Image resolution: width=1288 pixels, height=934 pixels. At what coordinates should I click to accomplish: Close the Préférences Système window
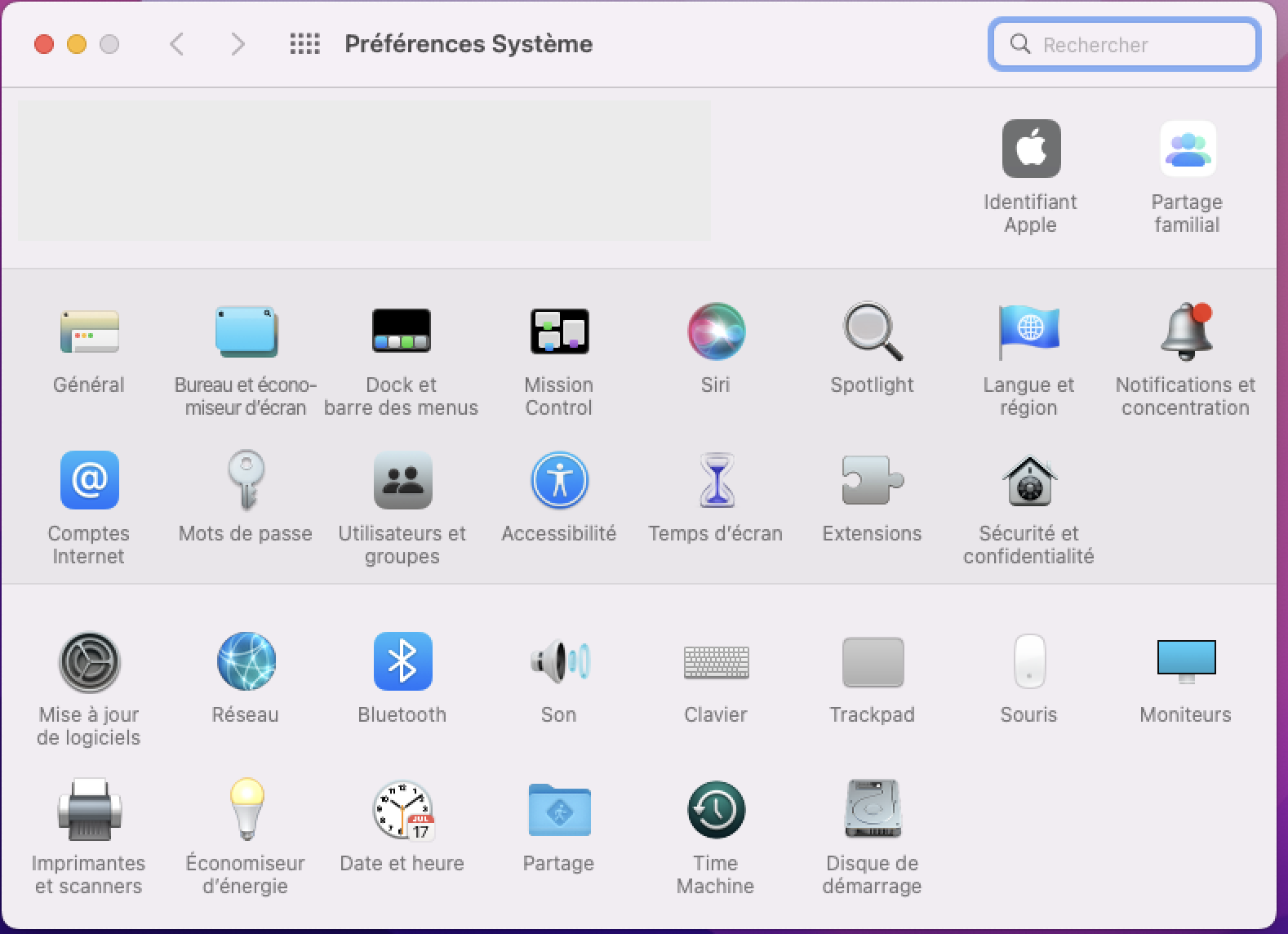point(44,44)
